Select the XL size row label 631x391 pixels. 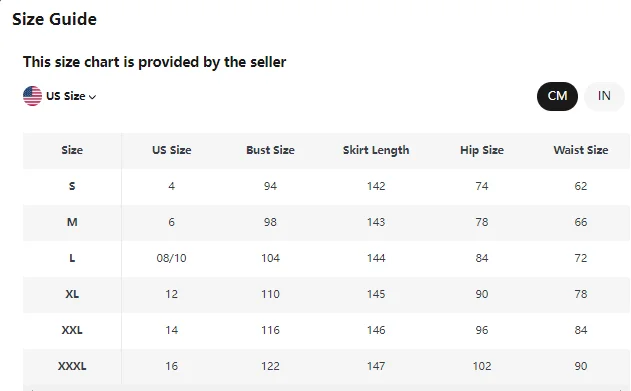(x=72, y=294)
